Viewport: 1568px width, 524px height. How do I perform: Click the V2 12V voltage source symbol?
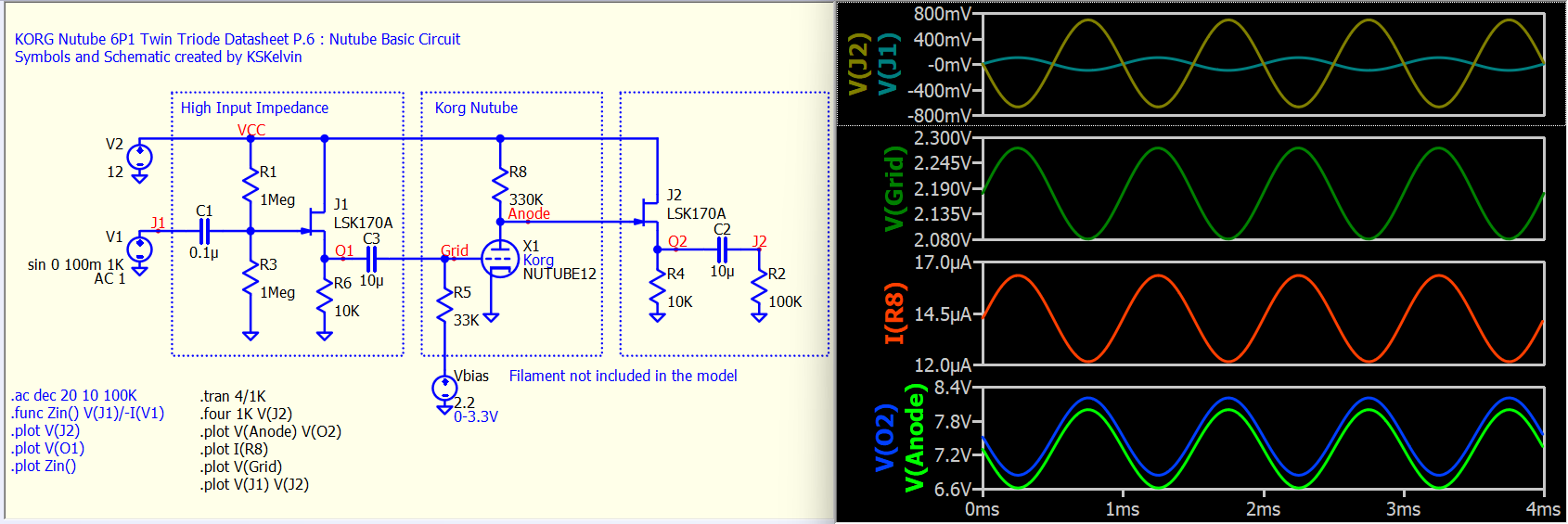139,157
